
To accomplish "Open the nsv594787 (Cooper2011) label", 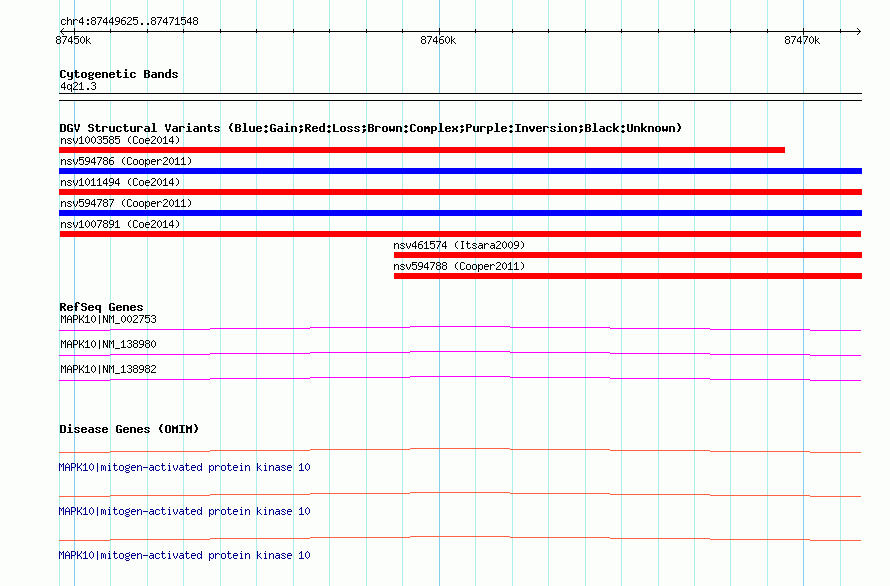I will pos(126,203).
